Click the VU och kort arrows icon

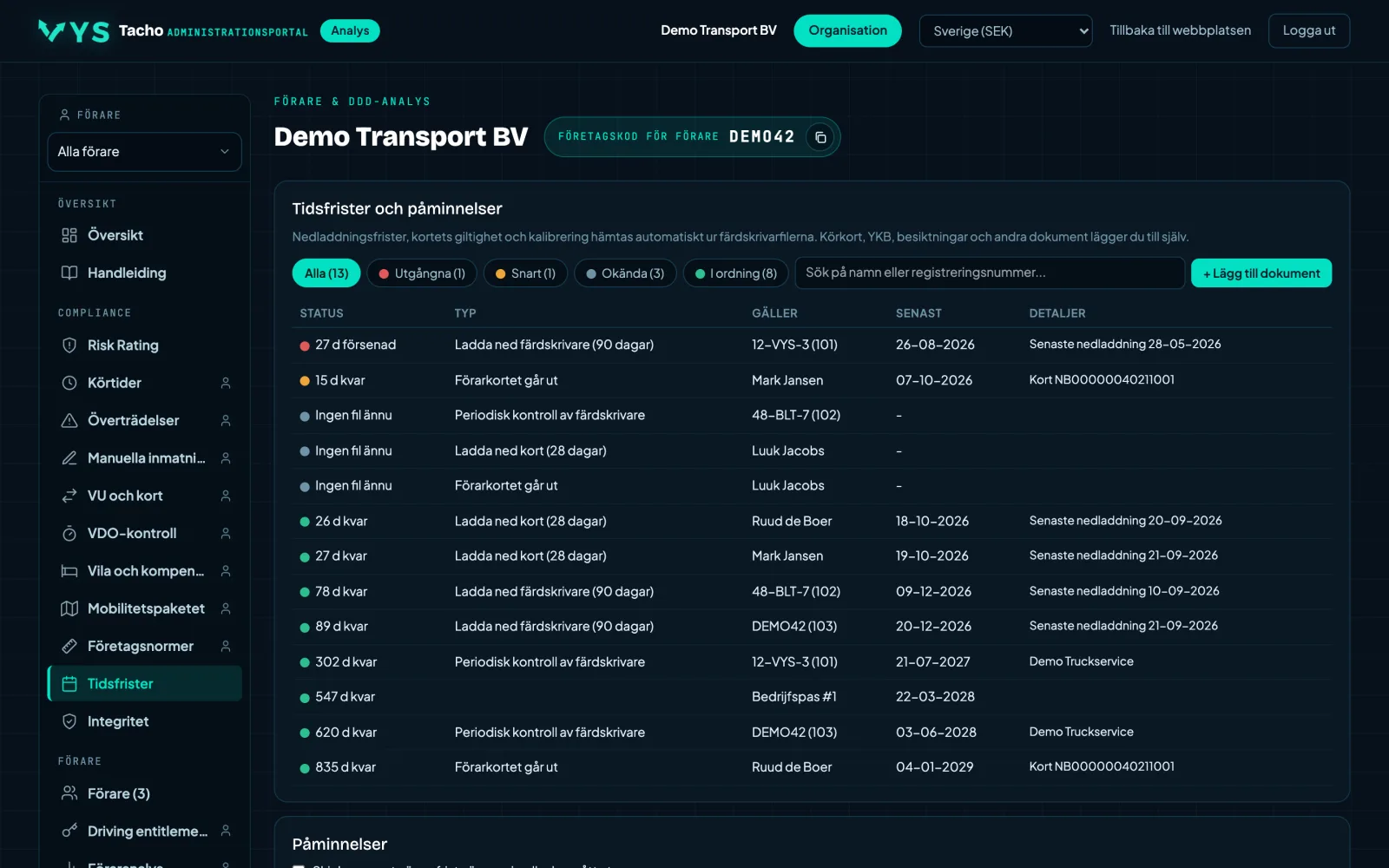69,496
